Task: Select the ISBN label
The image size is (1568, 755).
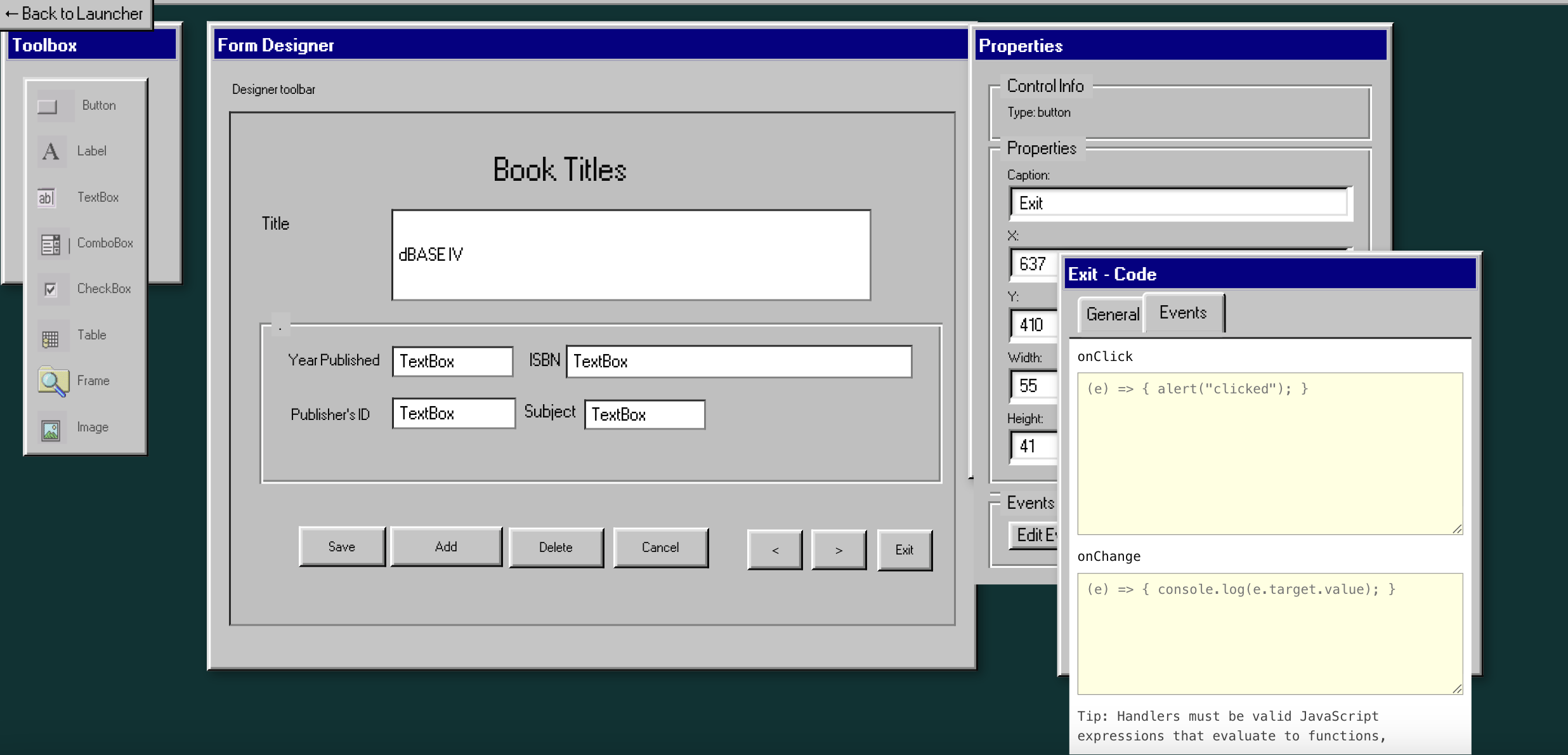Action: point(544,360)
